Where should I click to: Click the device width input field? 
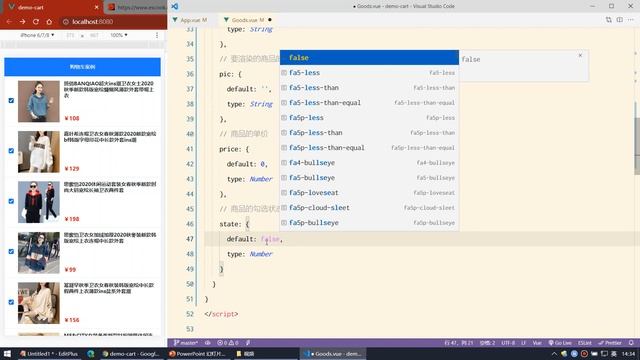[71, 36]
